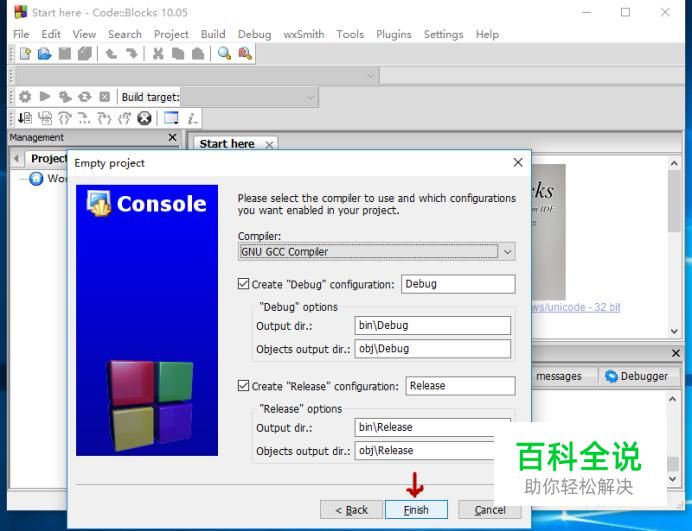
Task: Toggle the Create "Debug" configuration checkbox
Action: (x=243, y=284)
